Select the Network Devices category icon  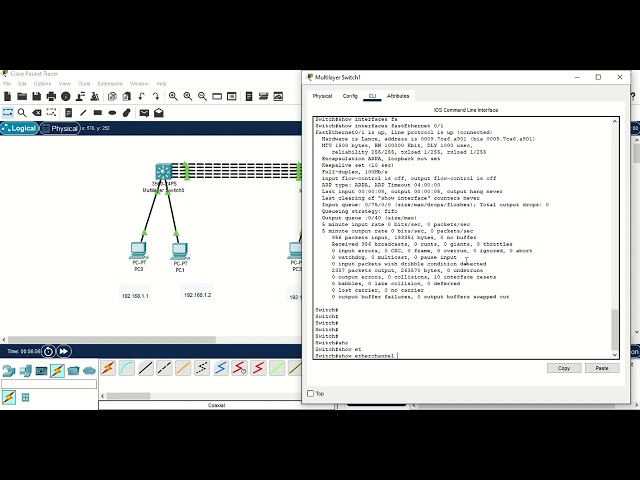click(x=9, y=371)
